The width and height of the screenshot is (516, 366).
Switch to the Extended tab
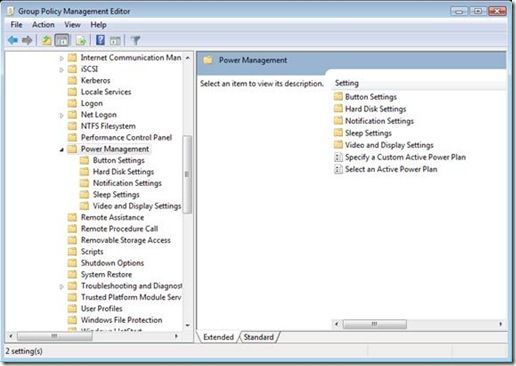pyautogui.click(x=219, y=337)
